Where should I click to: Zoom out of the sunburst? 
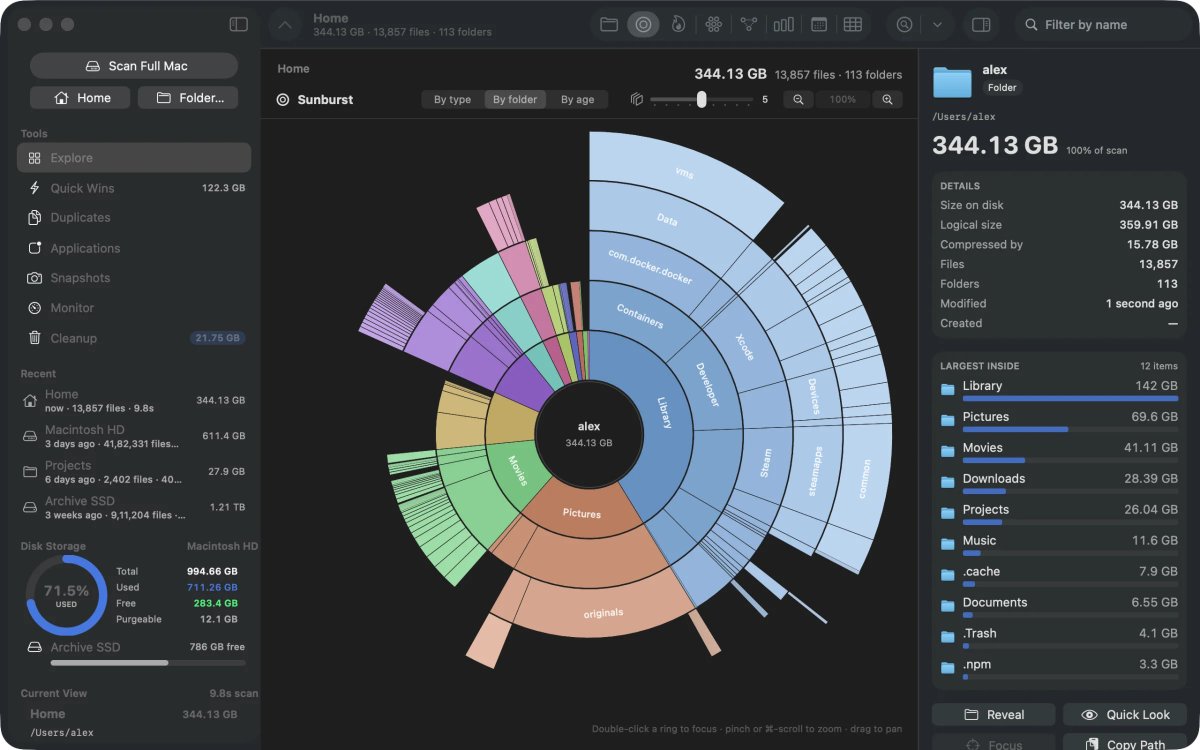pos(798,99)
